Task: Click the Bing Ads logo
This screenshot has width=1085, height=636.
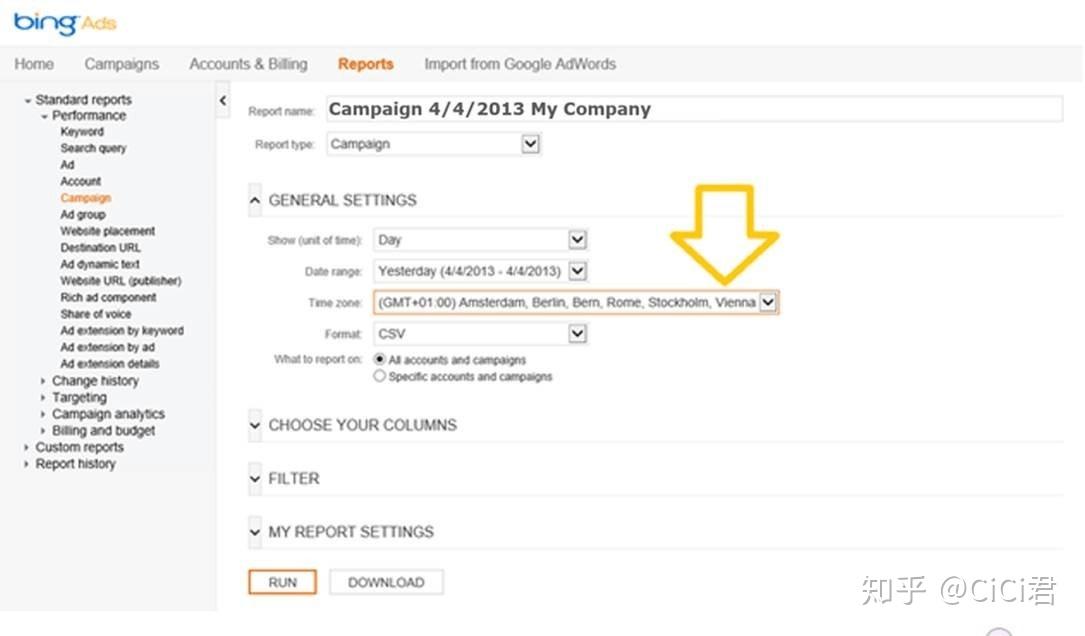Action: tap(65, 22)
